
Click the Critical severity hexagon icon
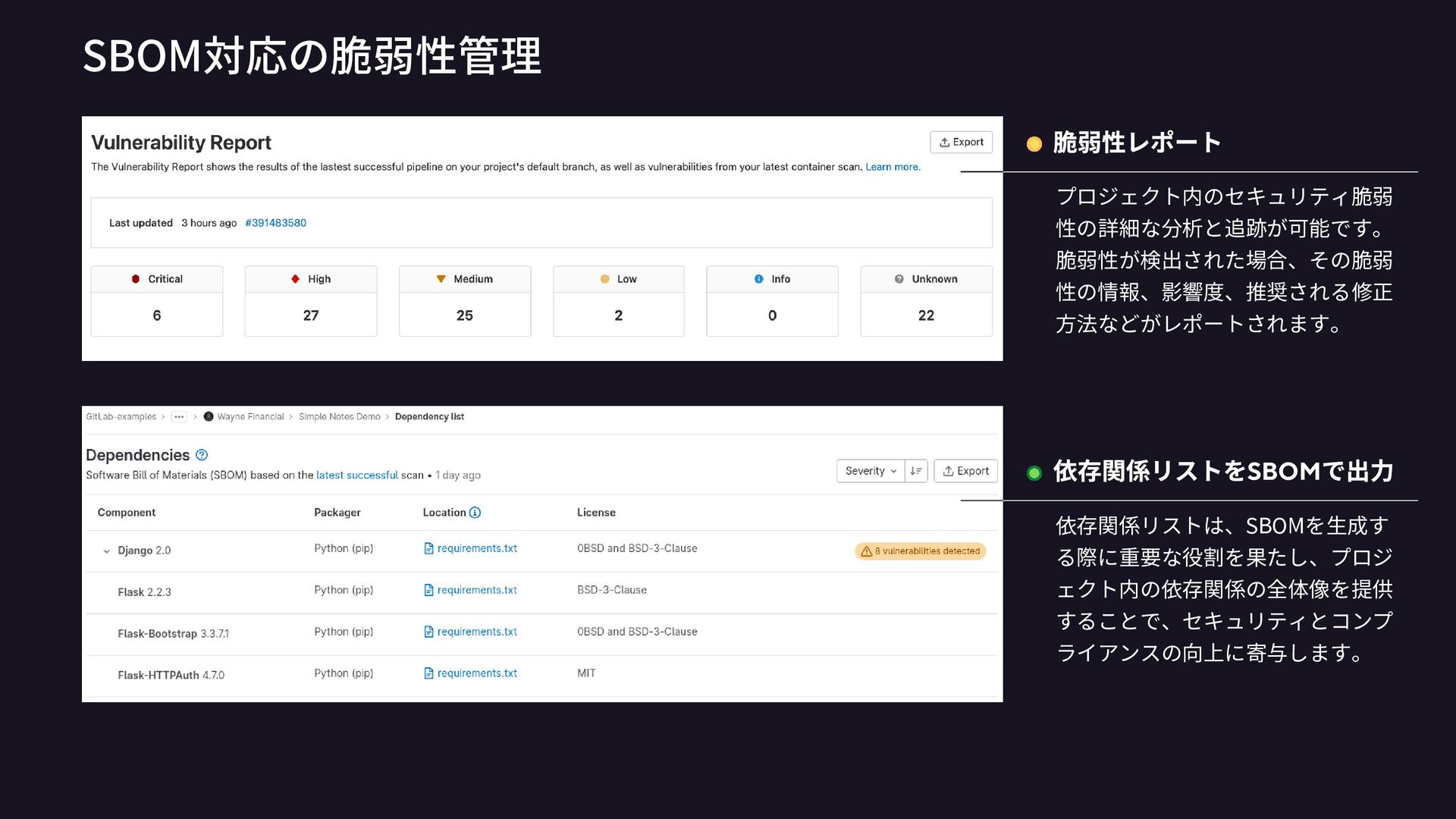tap(136, 279)
